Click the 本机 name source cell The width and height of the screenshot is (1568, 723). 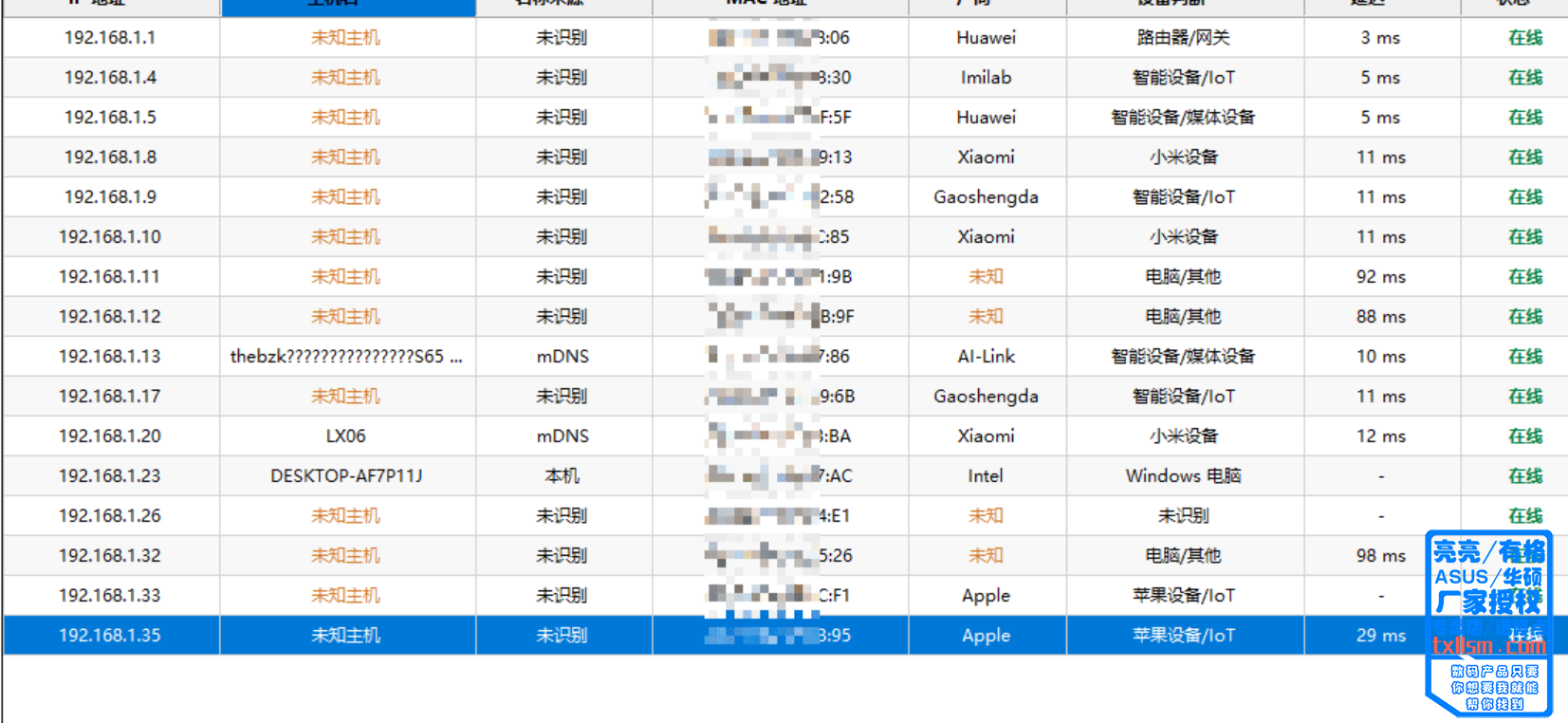562,475
